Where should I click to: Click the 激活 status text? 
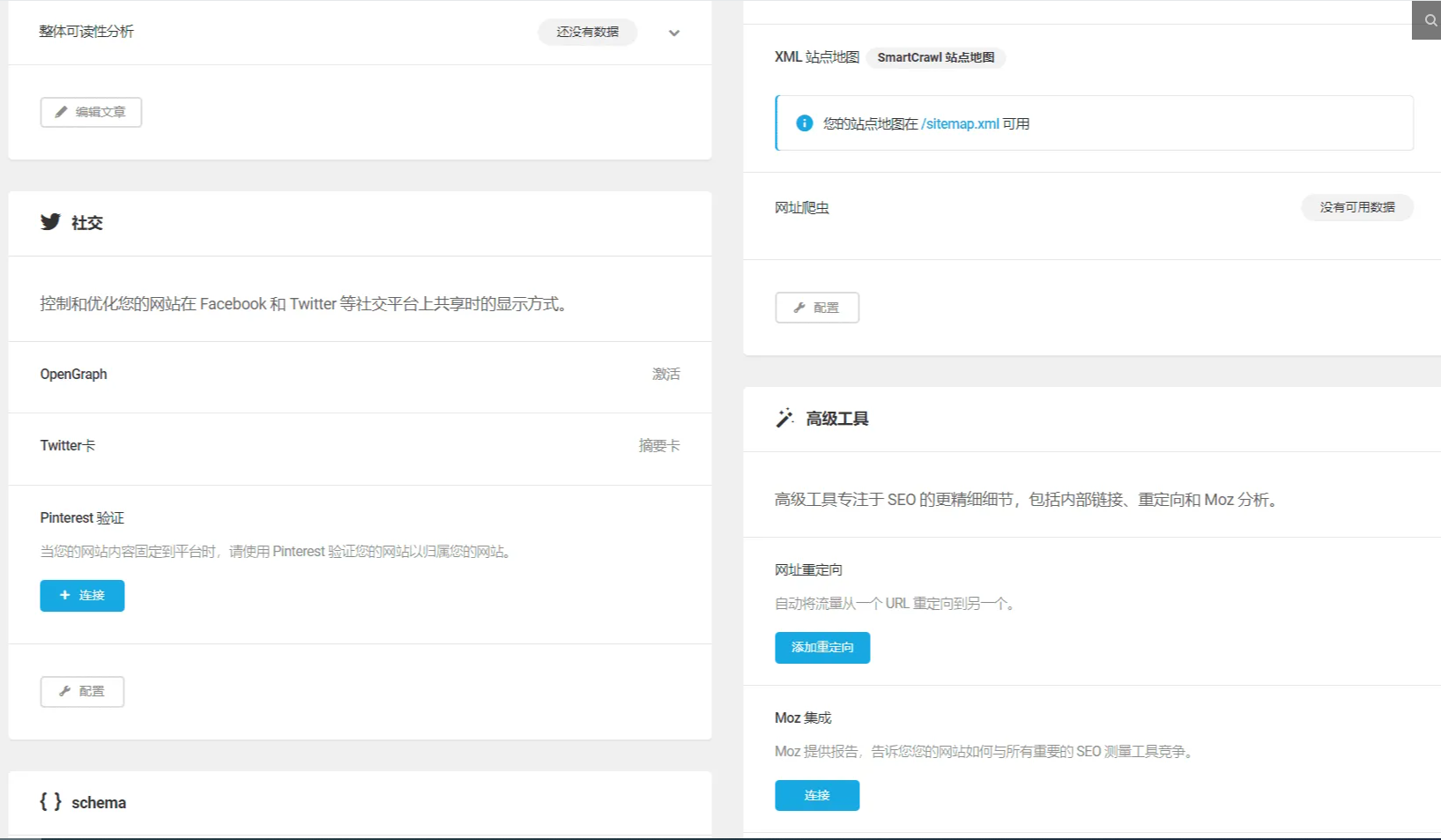pyautogui.click(x=666, y=375)
